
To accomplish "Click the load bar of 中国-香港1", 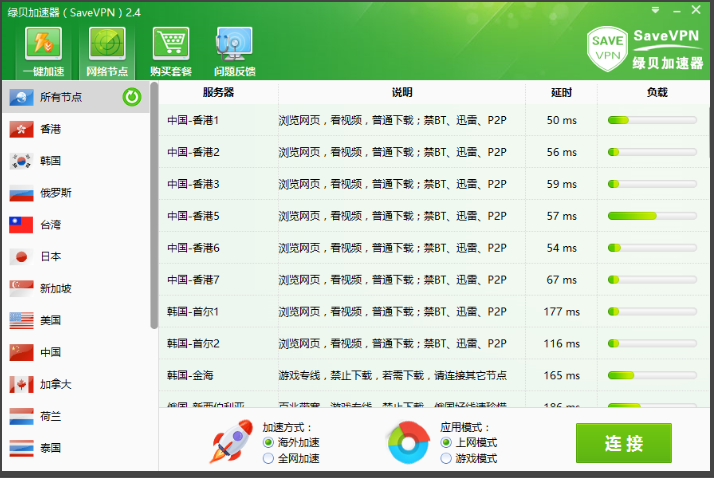I will 652,120.
